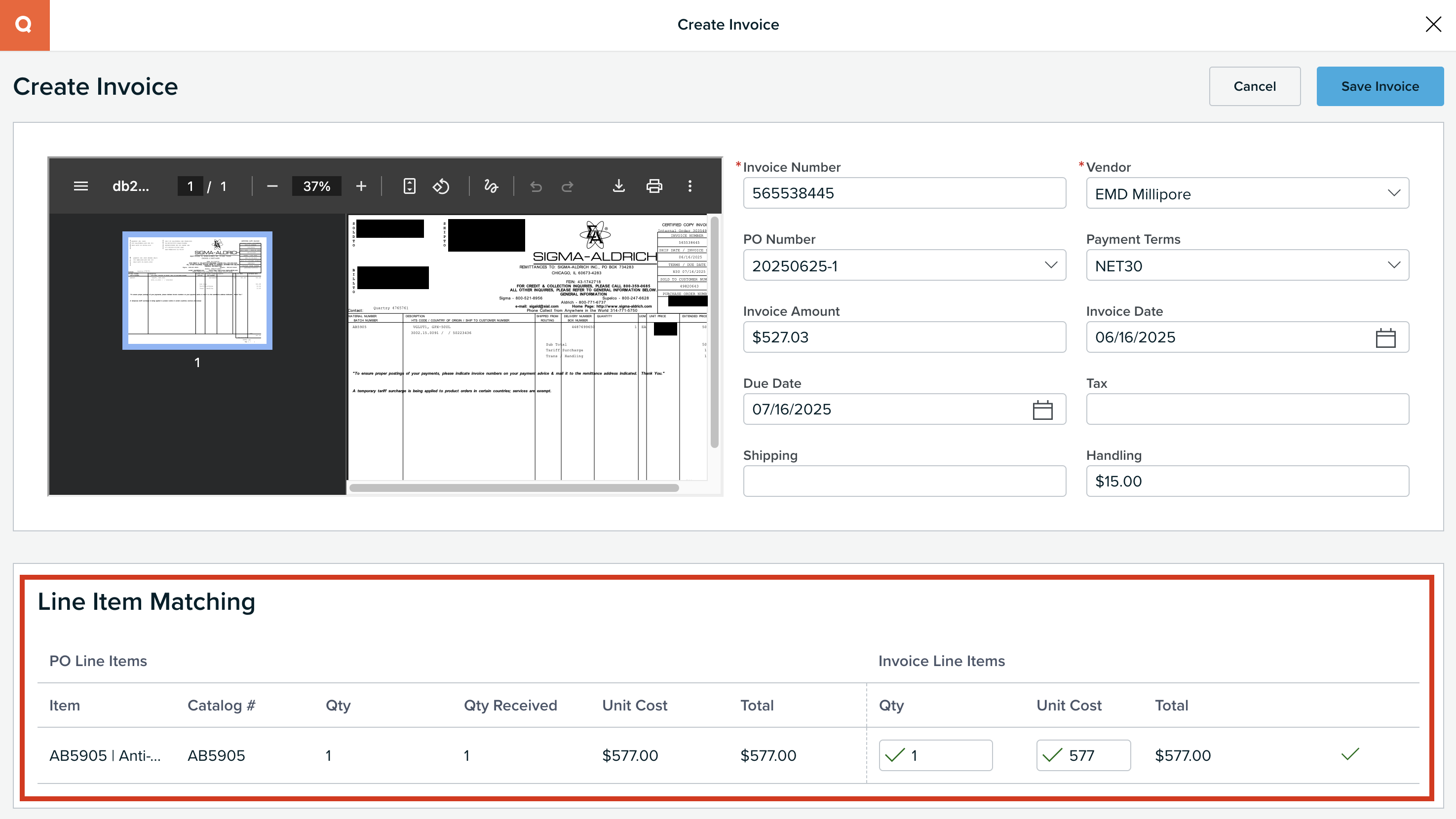Click the PDF horizontal scrollbar

pyautogui.click(x=514, y=488)
